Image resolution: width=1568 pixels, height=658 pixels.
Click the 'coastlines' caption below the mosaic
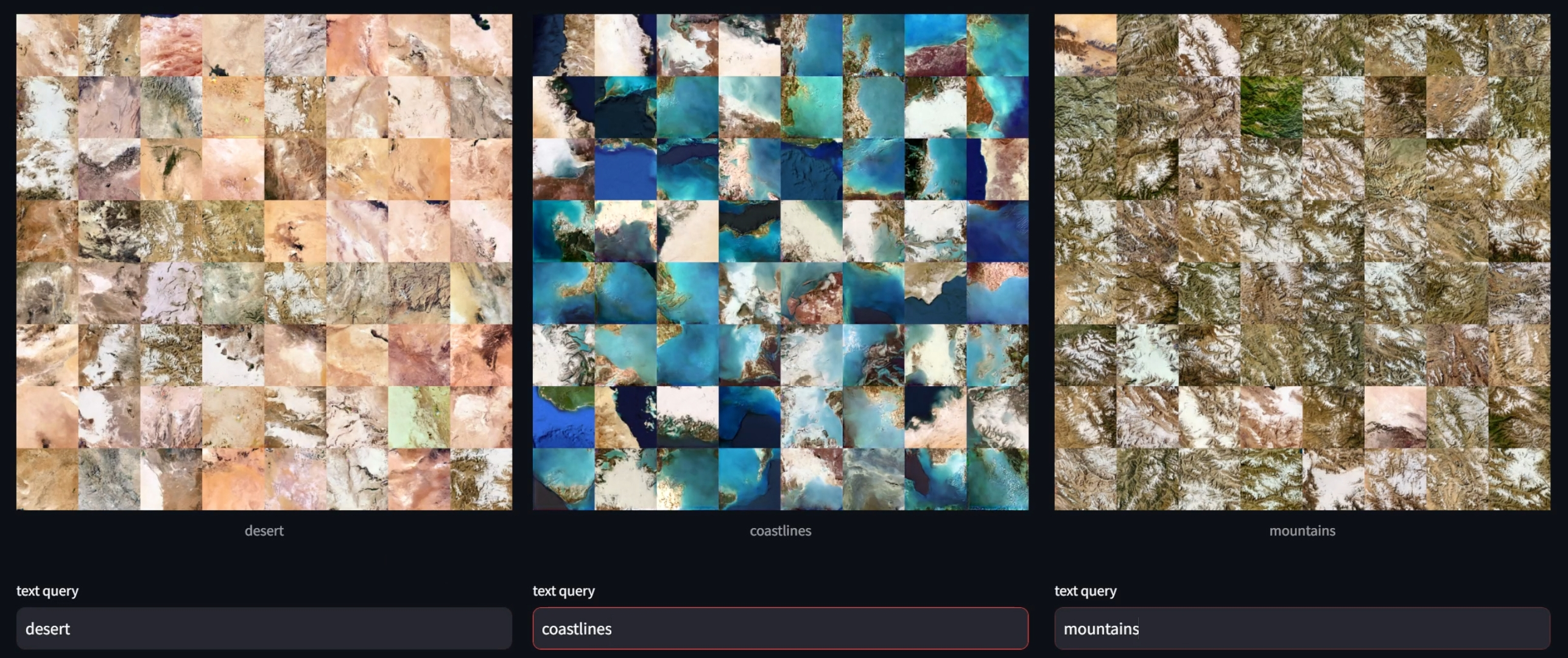point(780,531)
